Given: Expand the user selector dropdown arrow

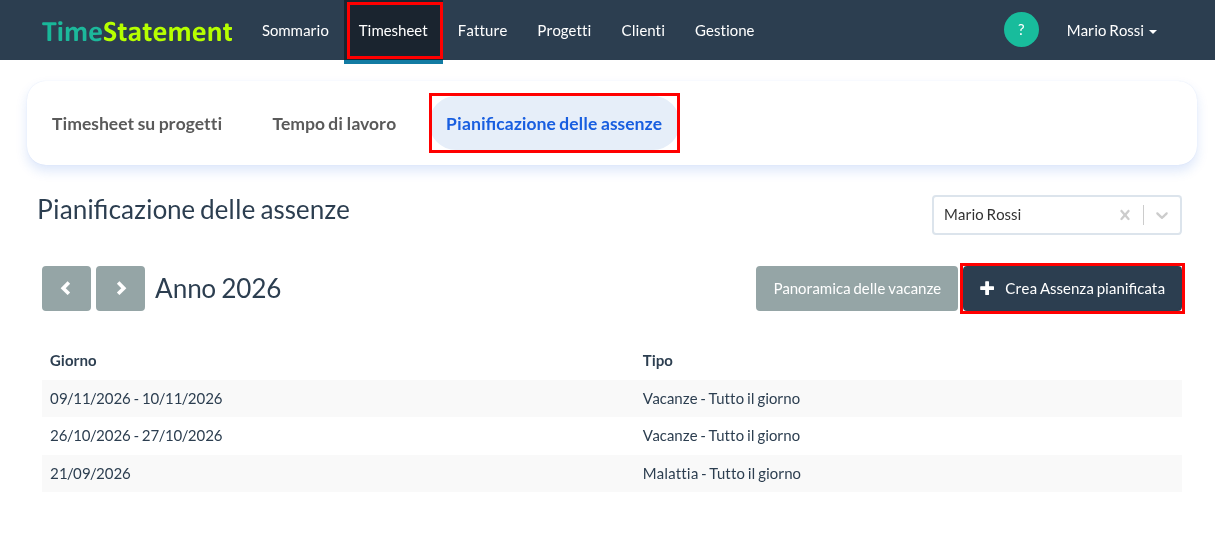Looking at the screenshot, I should (x=1162, y=215).
